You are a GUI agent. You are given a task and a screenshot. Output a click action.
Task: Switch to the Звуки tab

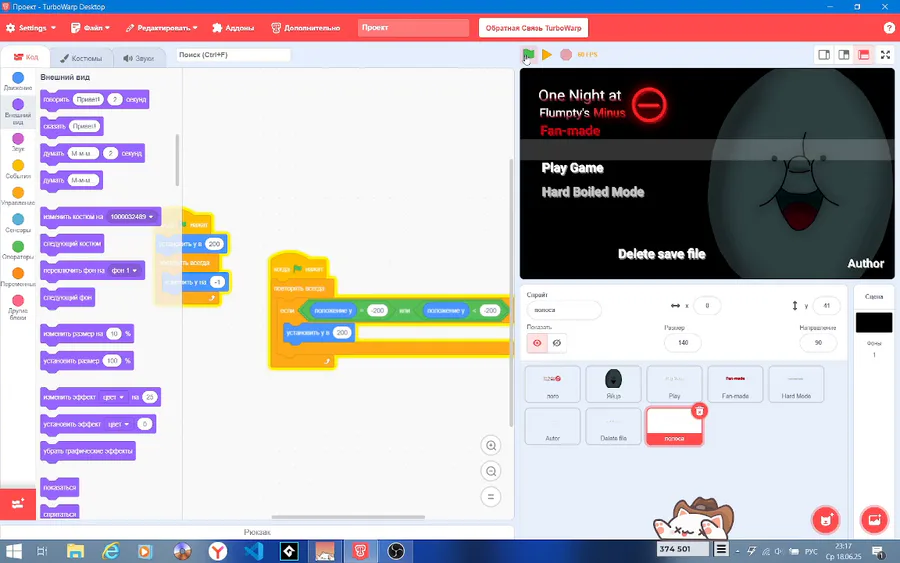point(138,58)
